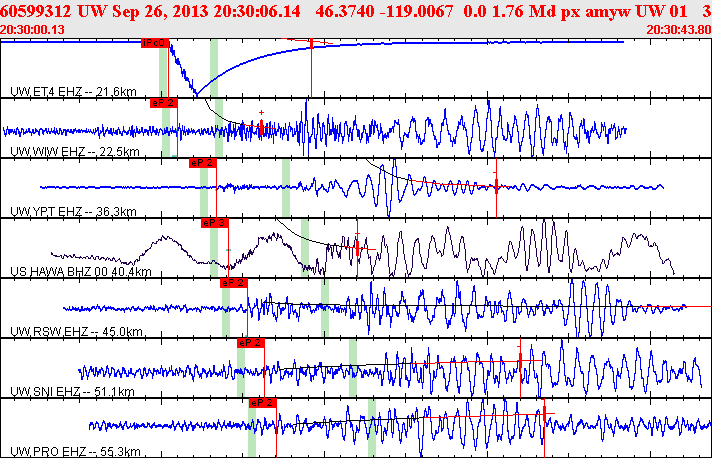
Task: Click the red coda end marker on YPT trace
Action: coord(496,185)
